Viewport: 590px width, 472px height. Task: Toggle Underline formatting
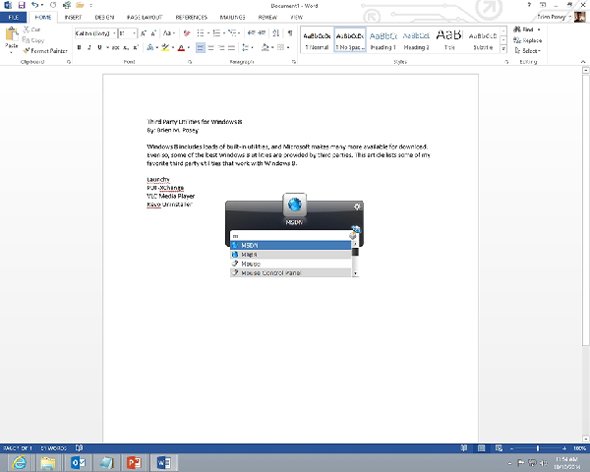pos(99,47)
